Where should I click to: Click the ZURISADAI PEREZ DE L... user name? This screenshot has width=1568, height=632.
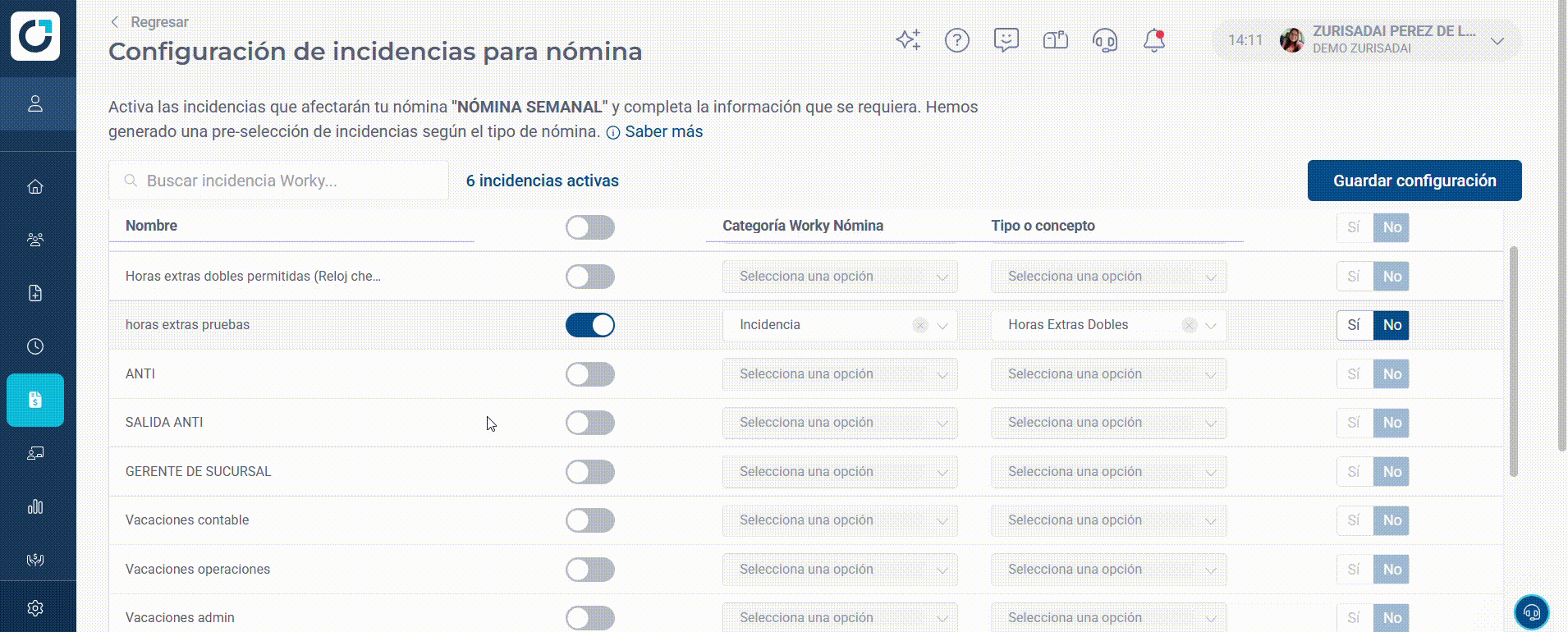[x=1394, y=31]
